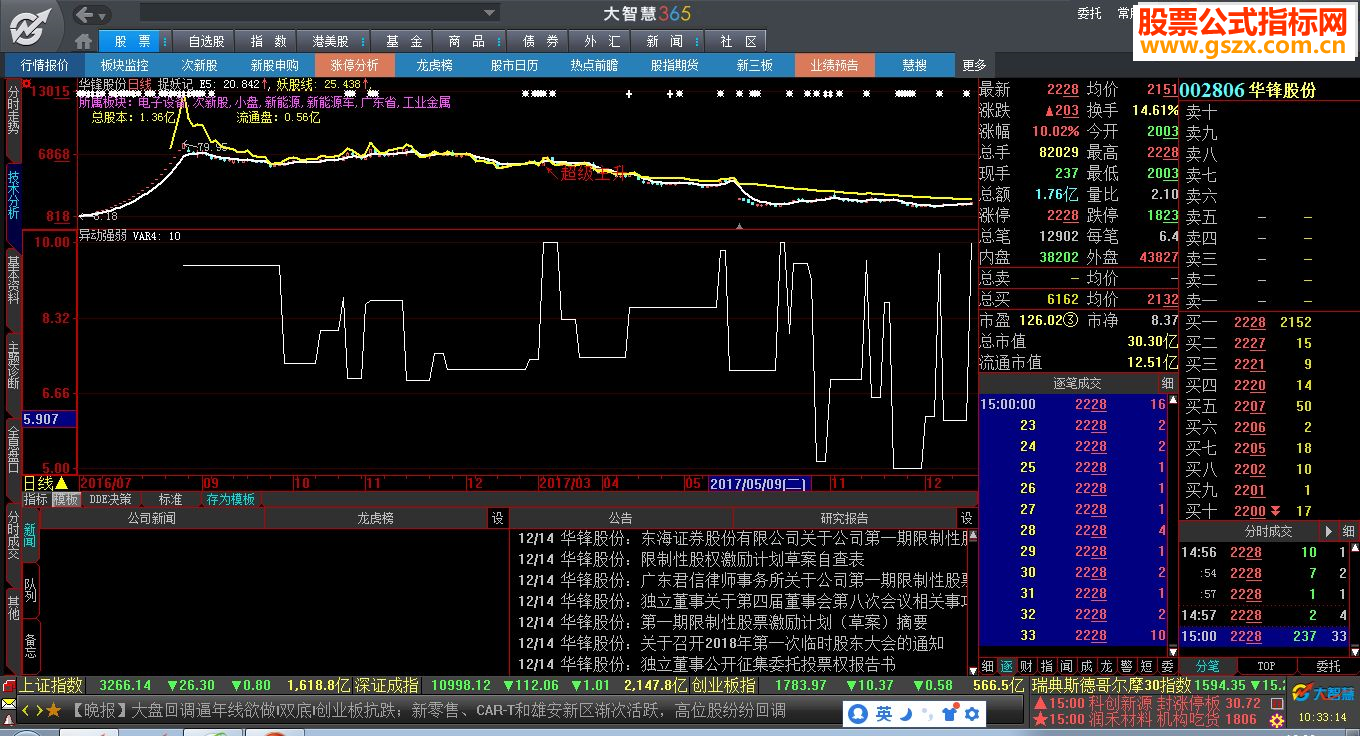
Task: Click the 设 settings button beside 龙虎榜
Action: point(497,518)
